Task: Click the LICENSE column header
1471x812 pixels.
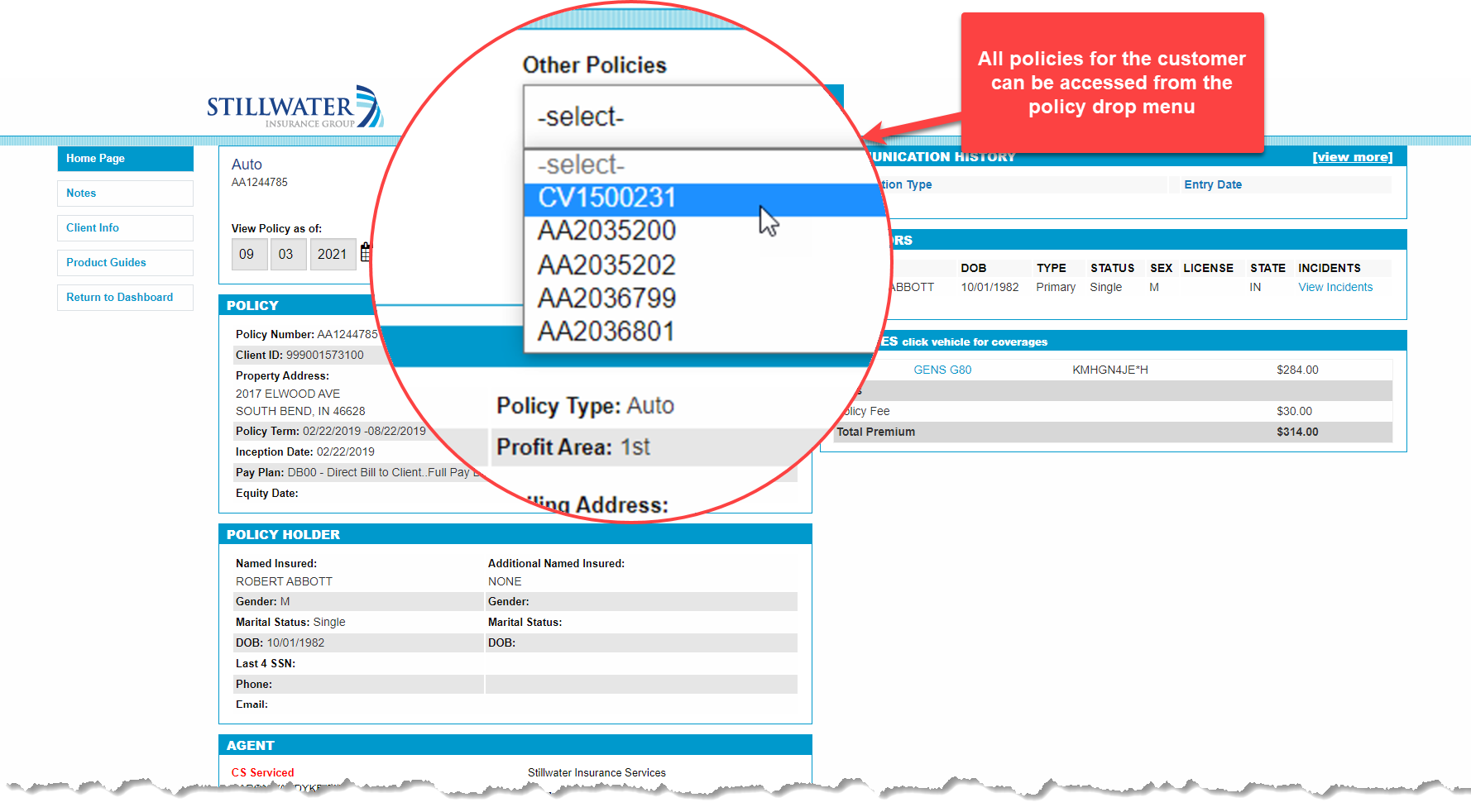Action: [x=1209, y=268]
